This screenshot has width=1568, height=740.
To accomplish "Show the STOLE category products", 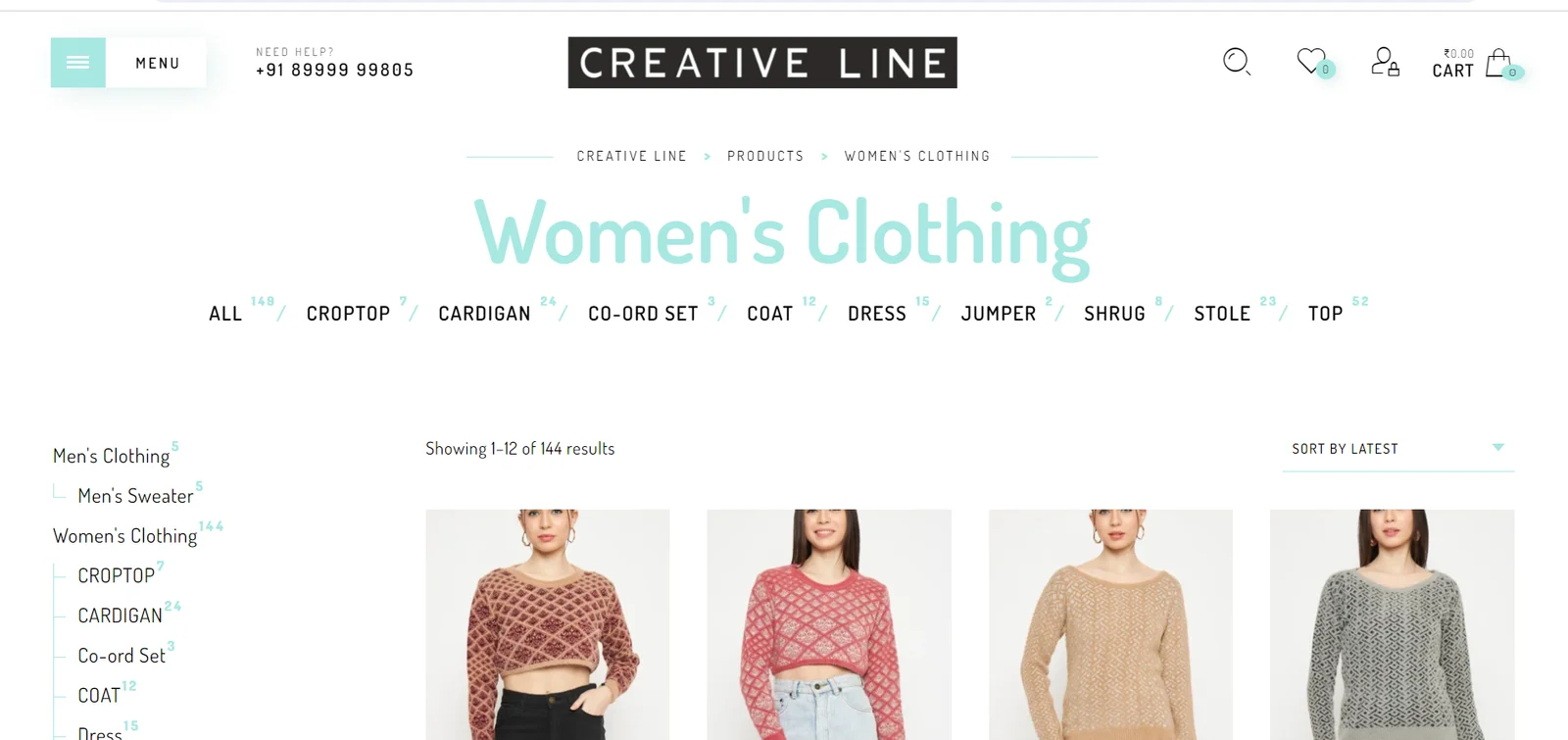I will click(x=1222, y=314).
